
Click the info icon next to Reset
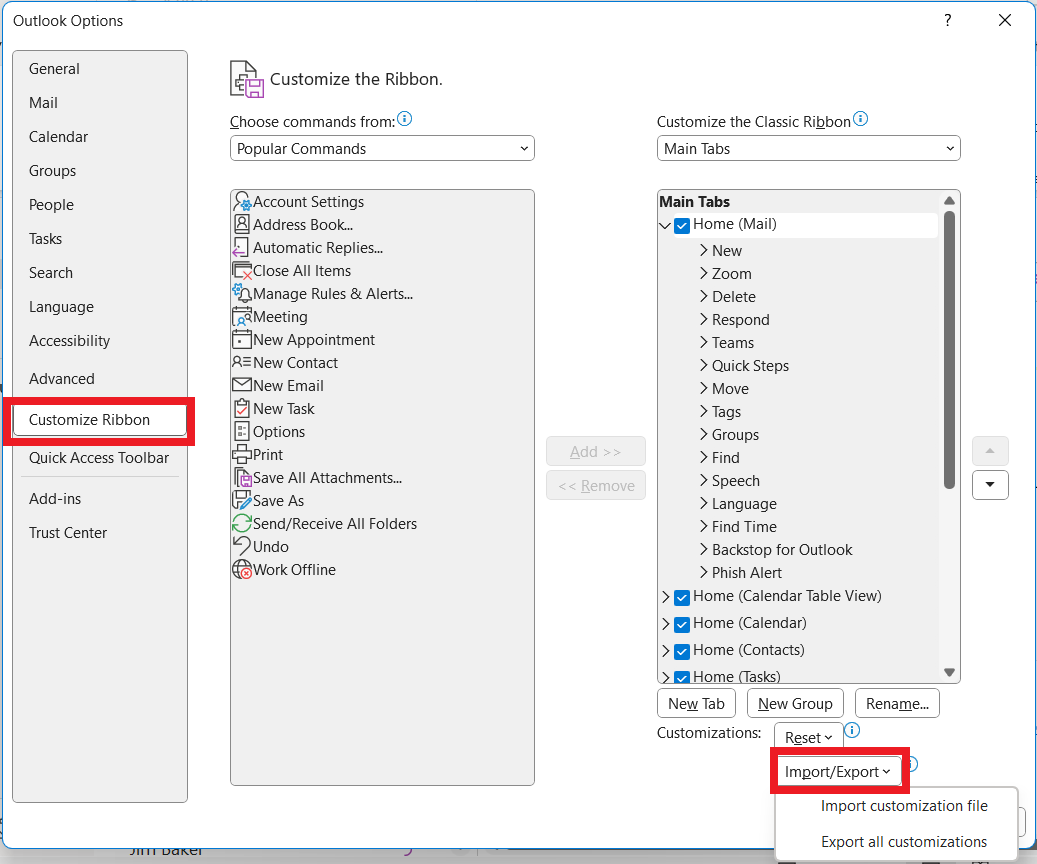coord(852,730)
